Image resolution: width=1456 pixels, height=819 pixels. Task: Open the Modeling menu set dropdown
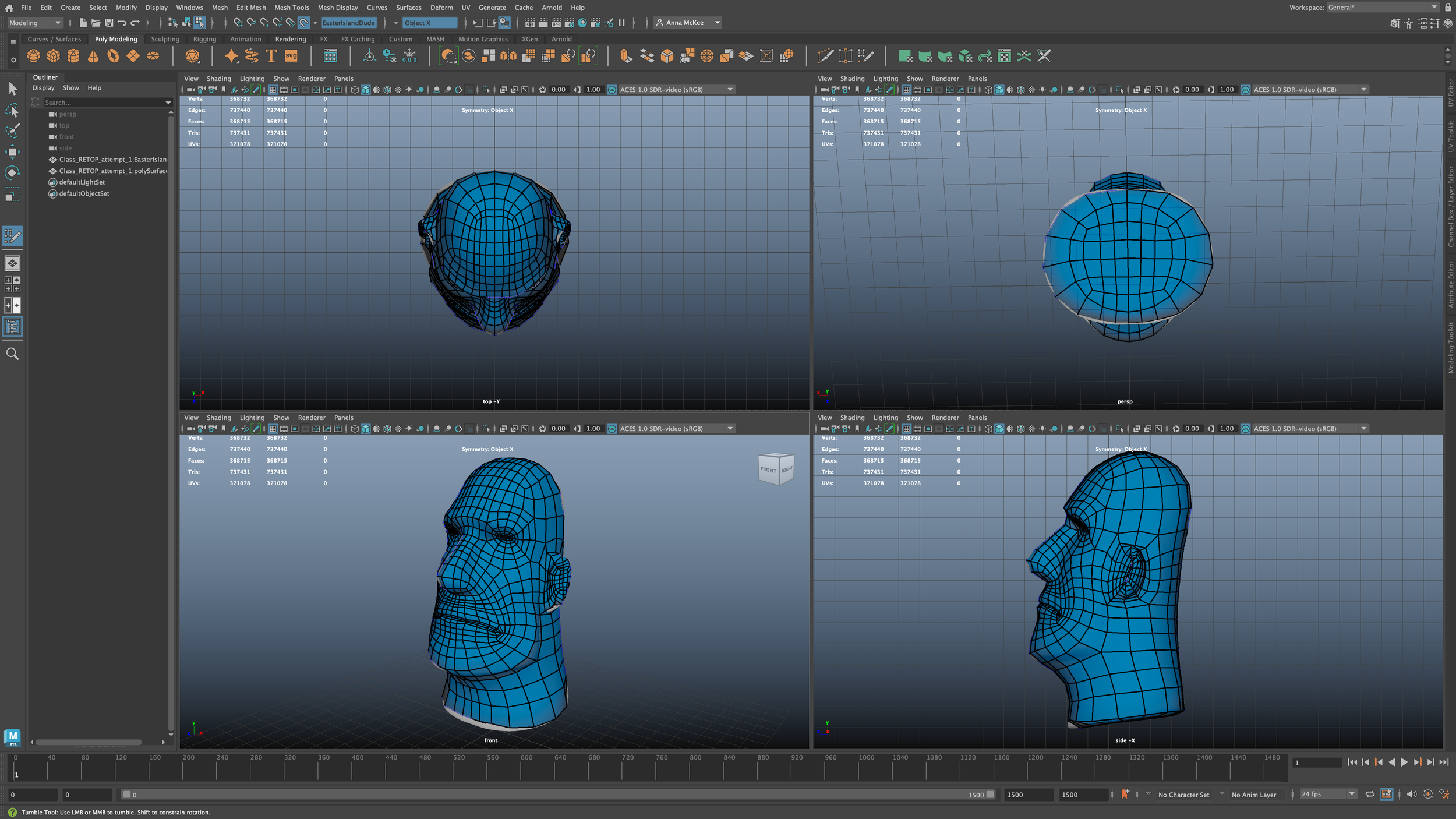[x=35, y=23]
